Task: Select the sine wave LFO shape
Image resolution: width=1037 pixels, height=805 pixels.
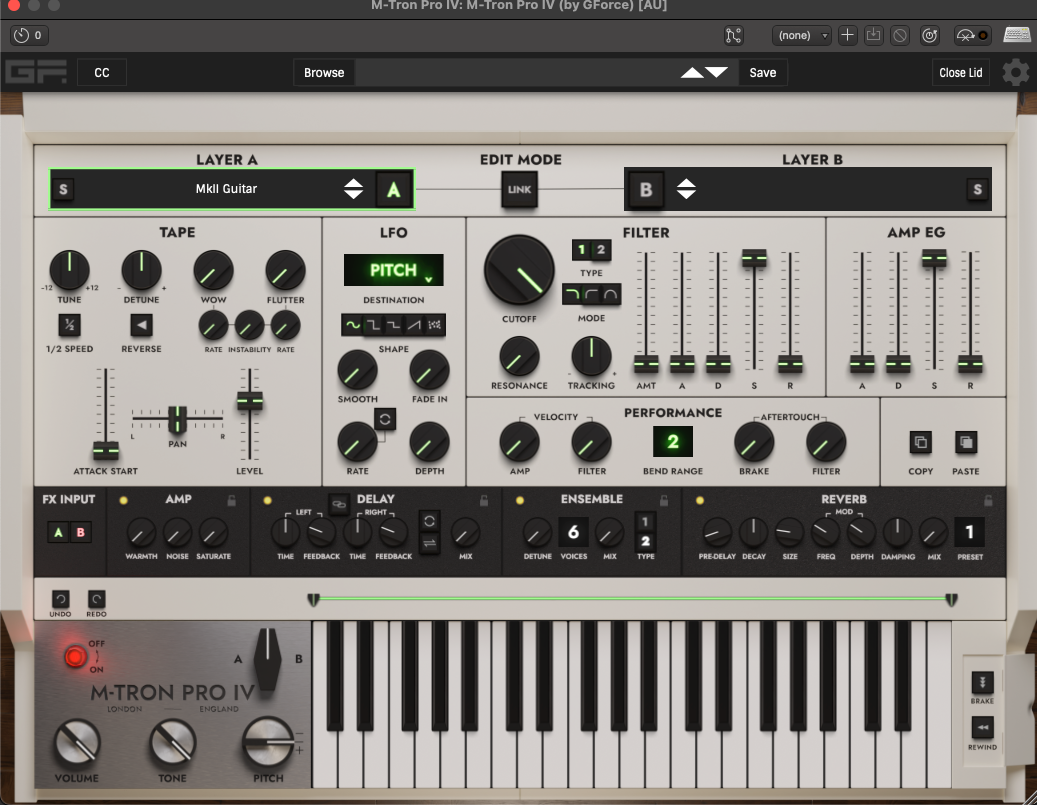Action: (x=352, y=325)
